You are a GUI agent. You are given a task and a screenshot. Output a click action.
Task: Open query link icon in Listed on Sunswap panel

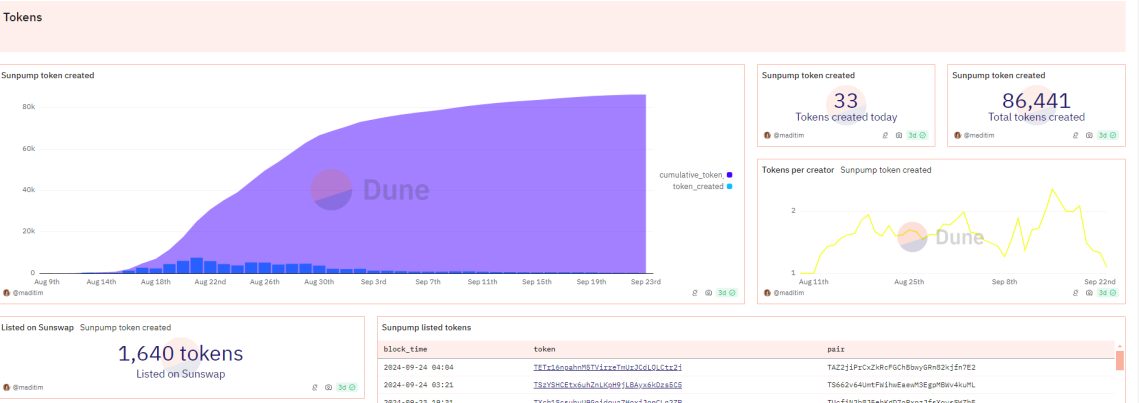(315, 388)
